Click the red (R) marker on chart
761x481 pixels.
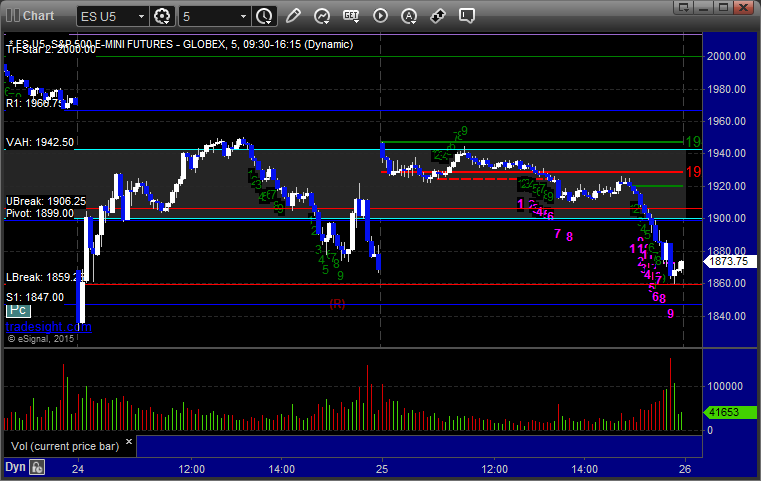tap(337, 304)
